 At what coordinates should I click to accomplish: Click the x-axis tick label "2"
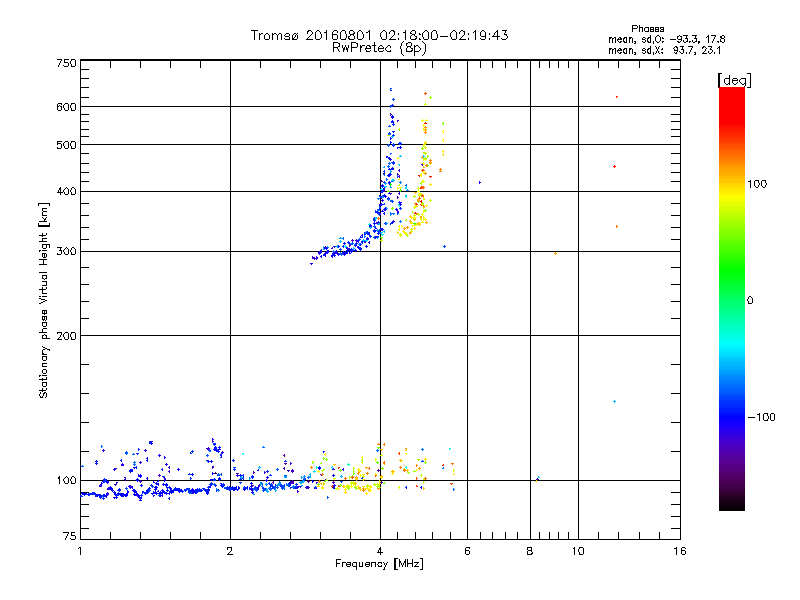(230, 551)
